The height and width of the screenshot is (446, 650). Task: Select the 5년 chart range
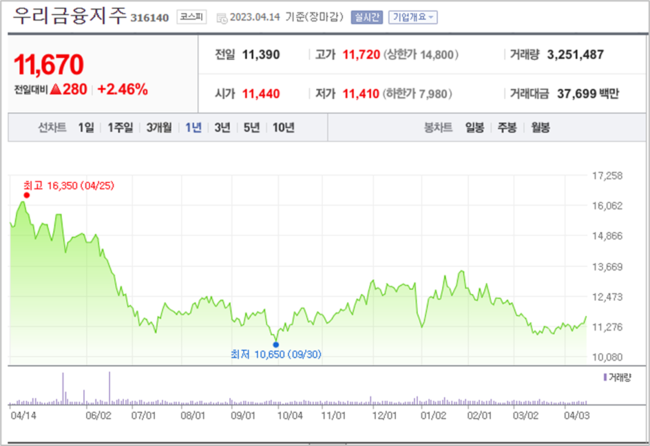pyautogui.click(x=251, y=128)
